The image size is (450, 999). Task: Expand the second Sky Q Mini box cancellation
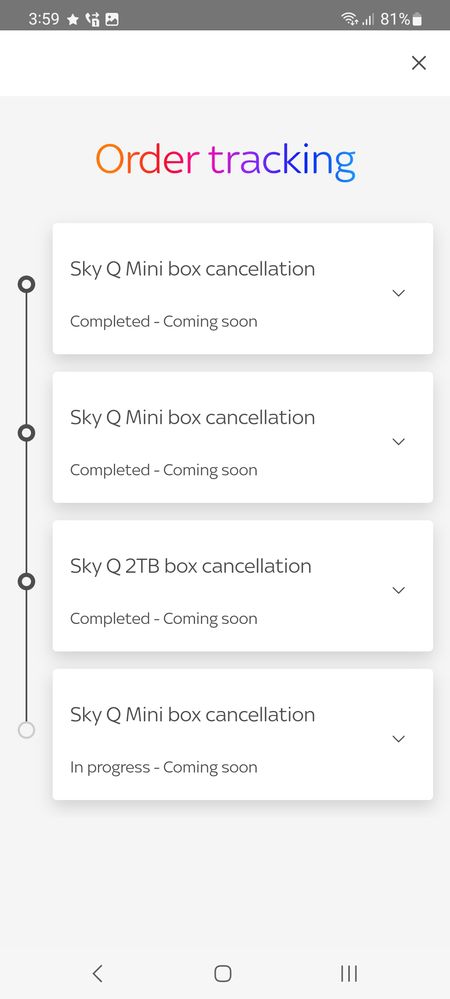coord(398,442)
